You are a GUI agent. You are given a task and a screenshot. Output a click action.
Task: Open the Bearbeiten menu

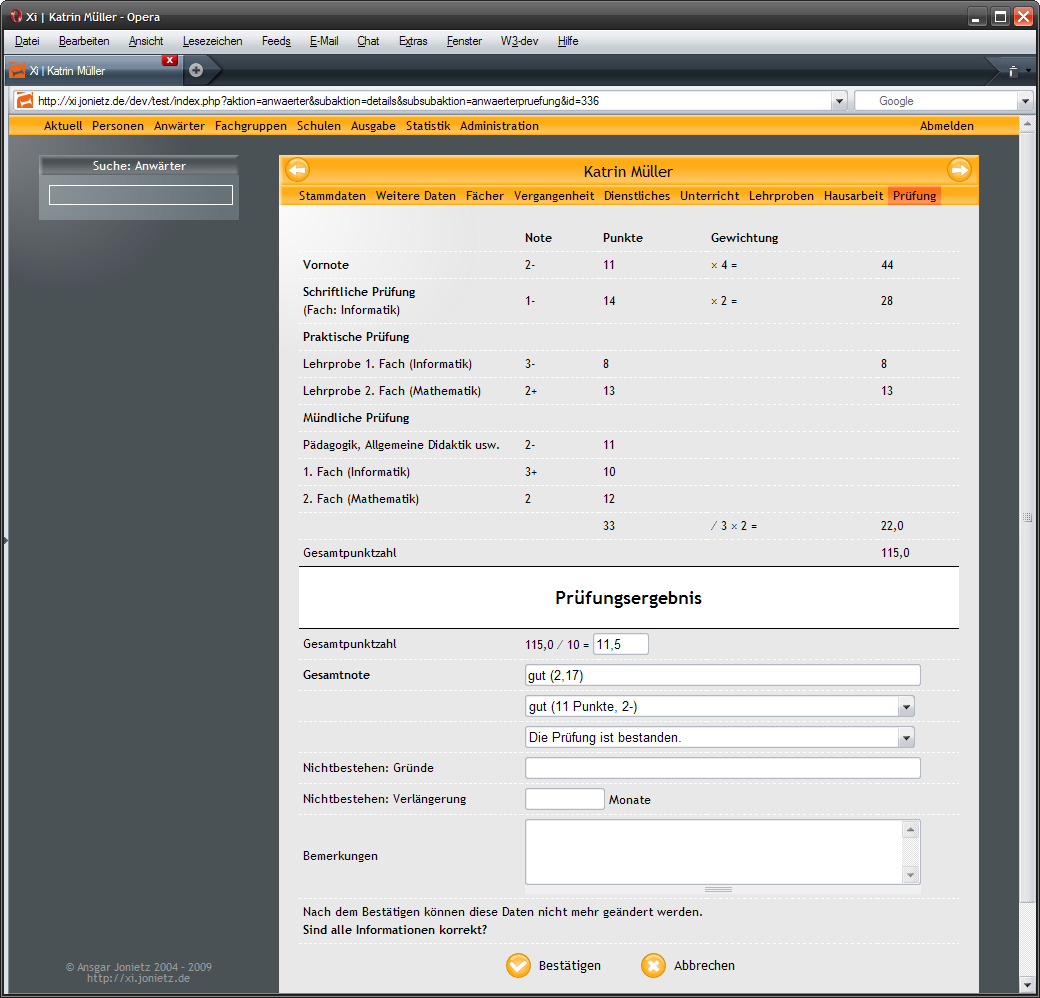(x=84, y=41)
